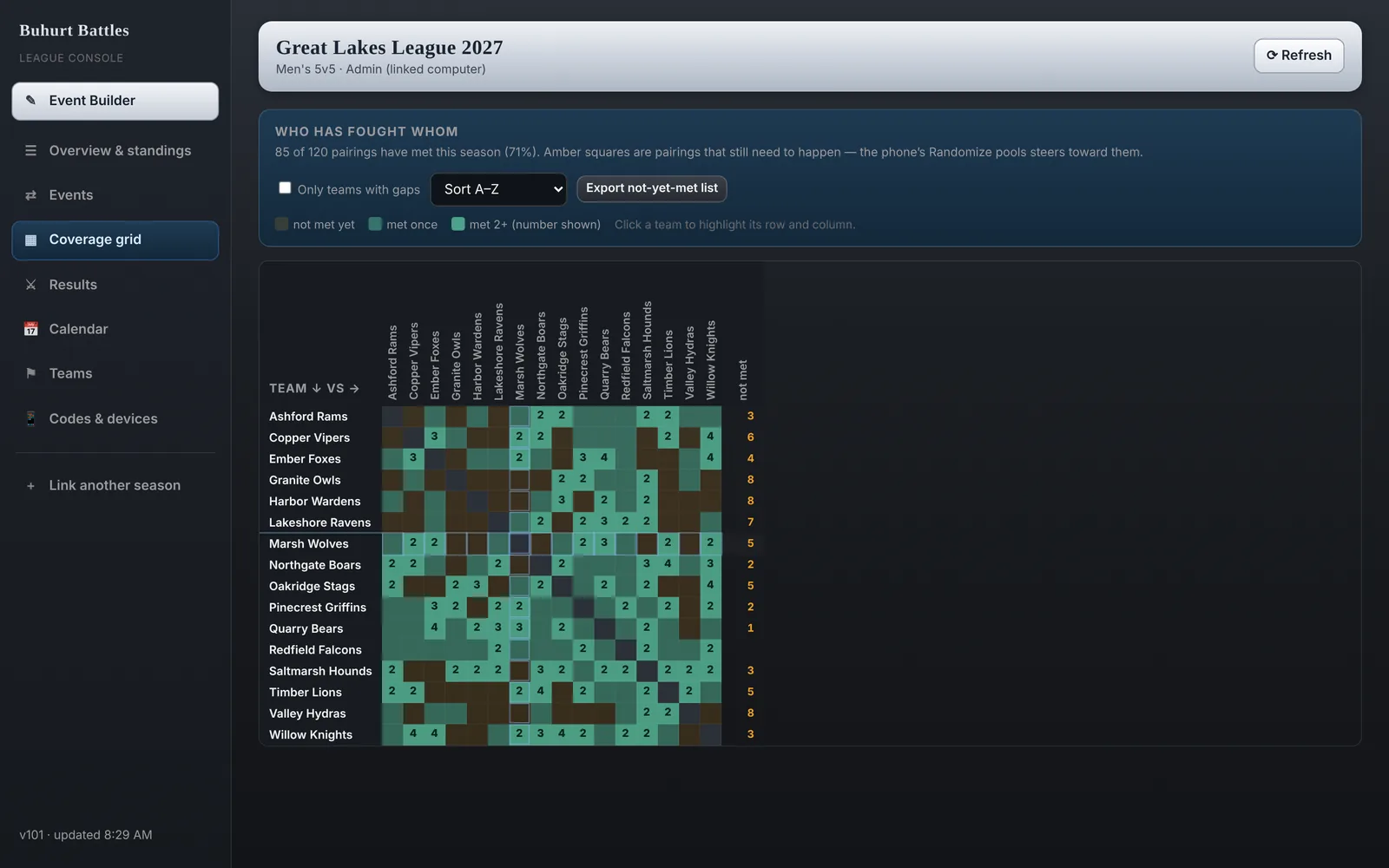Click Willow Knights vs Copper Vipers cell

(x=413, y=734)
